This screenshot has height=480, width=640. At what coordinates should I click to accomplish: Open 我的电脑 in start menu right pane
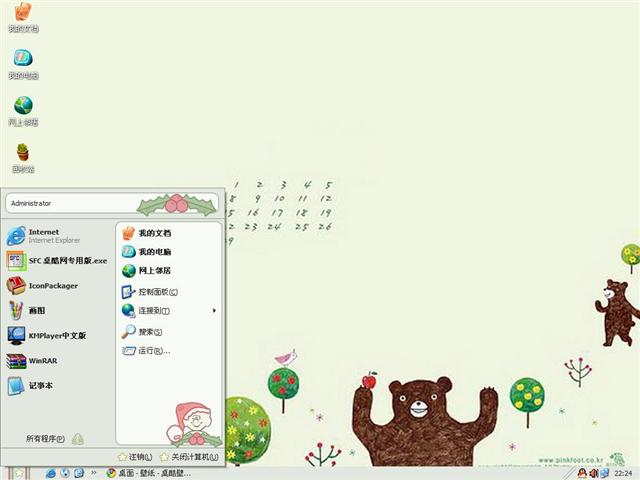click(169, 252)
